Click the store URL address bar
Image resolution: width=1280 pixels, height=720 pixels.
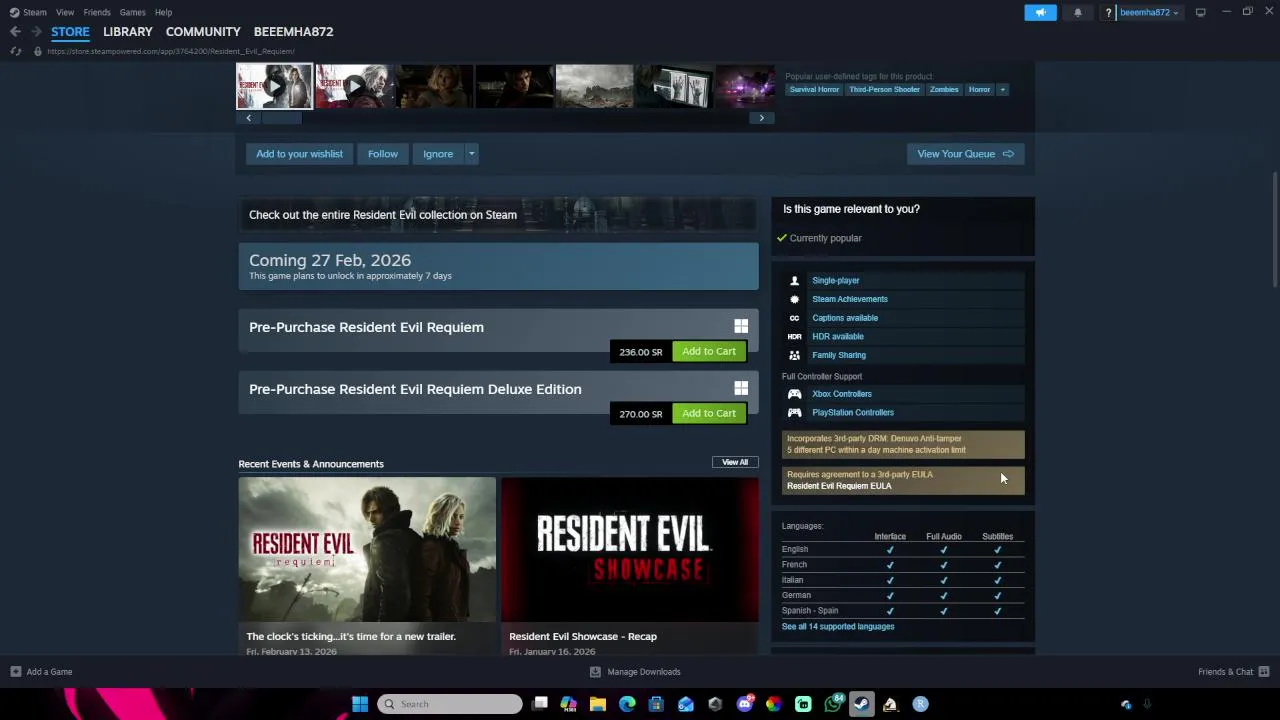(171, 51)
